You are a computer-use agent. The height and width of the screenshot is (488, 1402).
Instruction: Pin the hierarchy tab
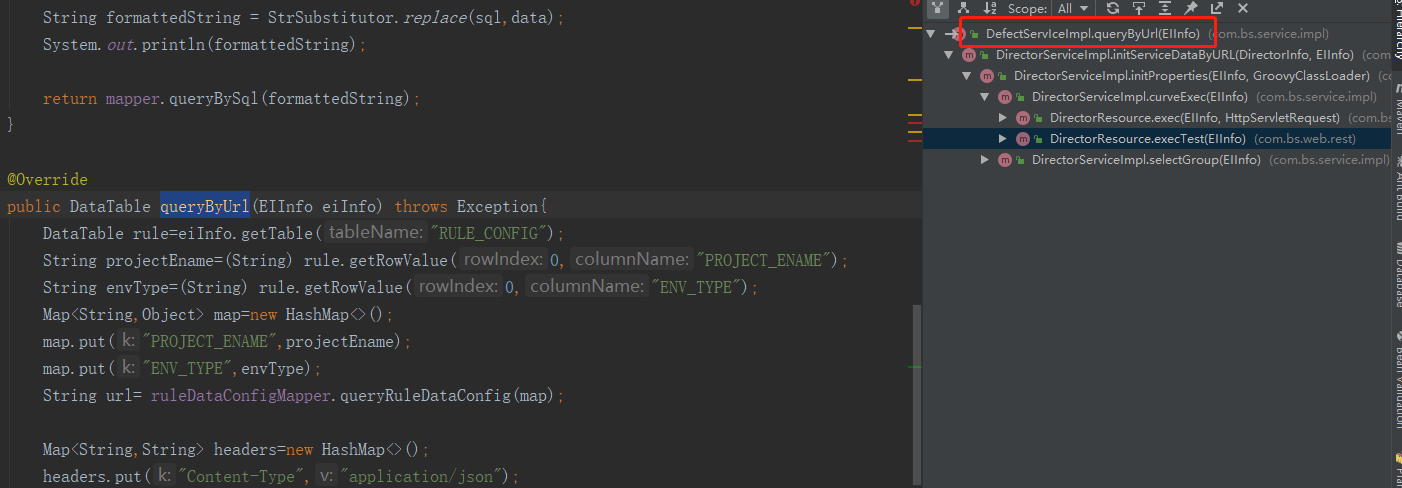coord(1191,8)
